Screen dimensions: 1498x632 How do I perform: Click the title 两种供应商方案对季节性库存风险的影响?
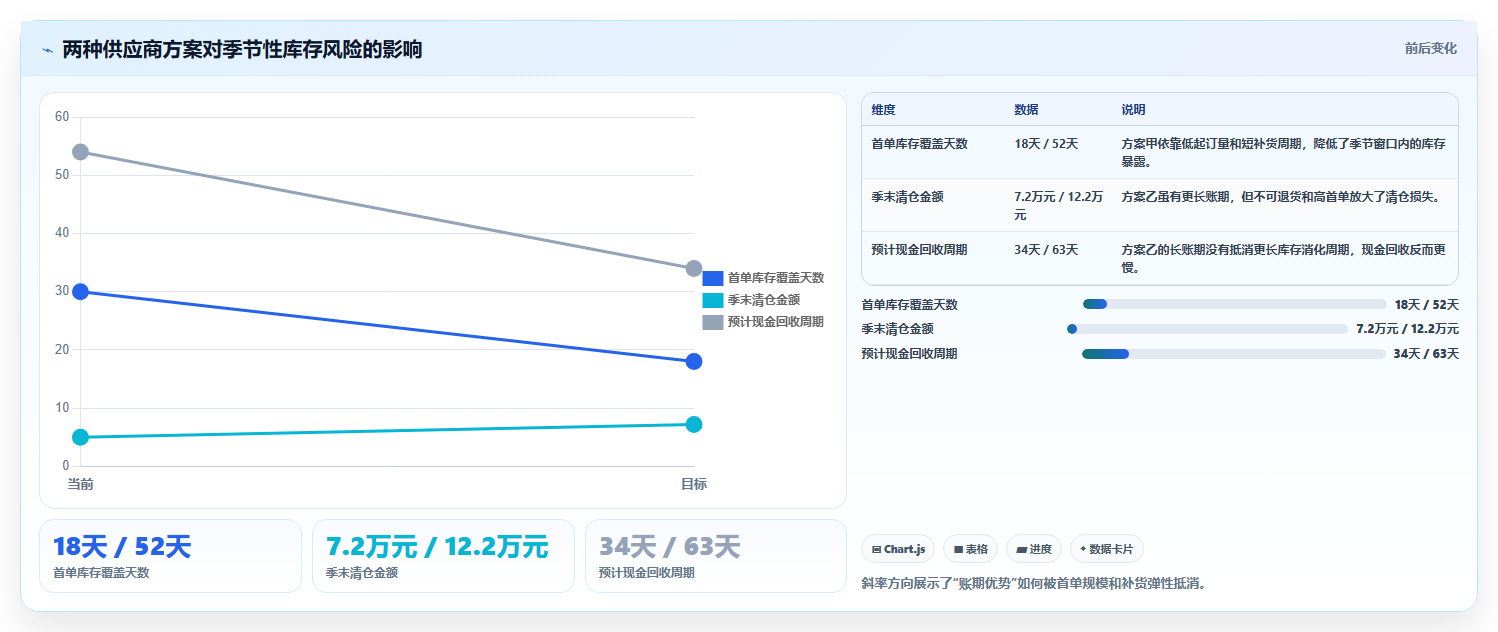(242, 49)
